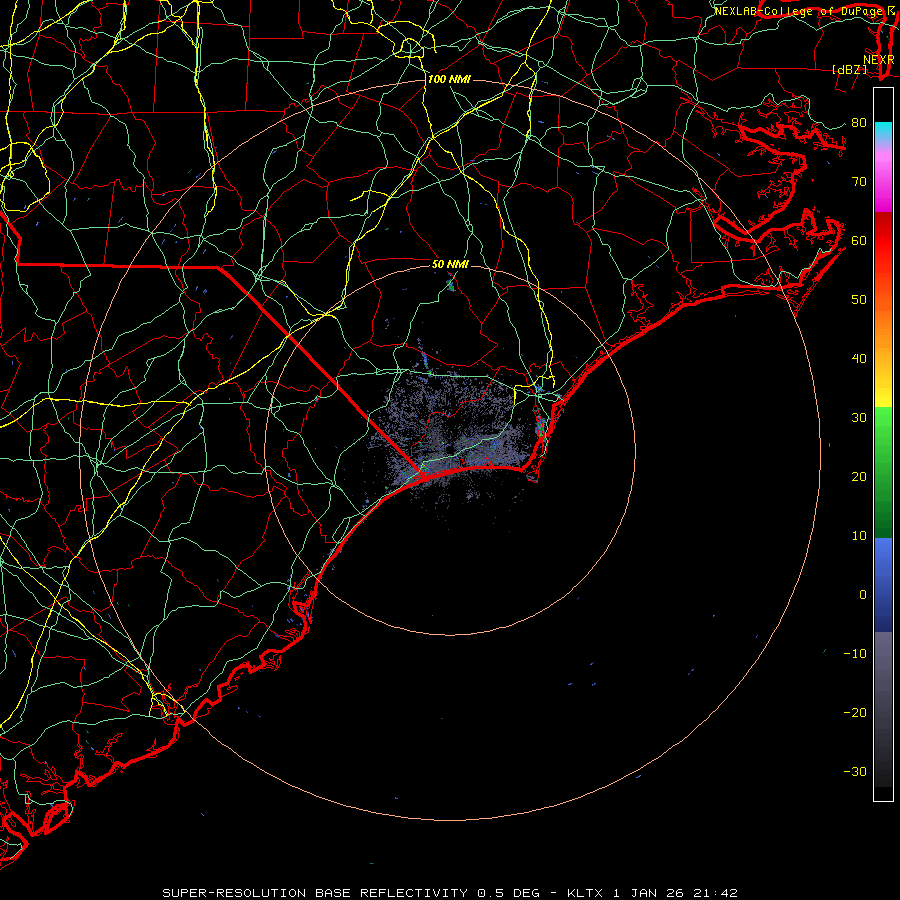Image resolution: width=900 pixels, height=900 pixels.
Task: Click the 40 value on the dBZ scale
Action: click(859, 359)
